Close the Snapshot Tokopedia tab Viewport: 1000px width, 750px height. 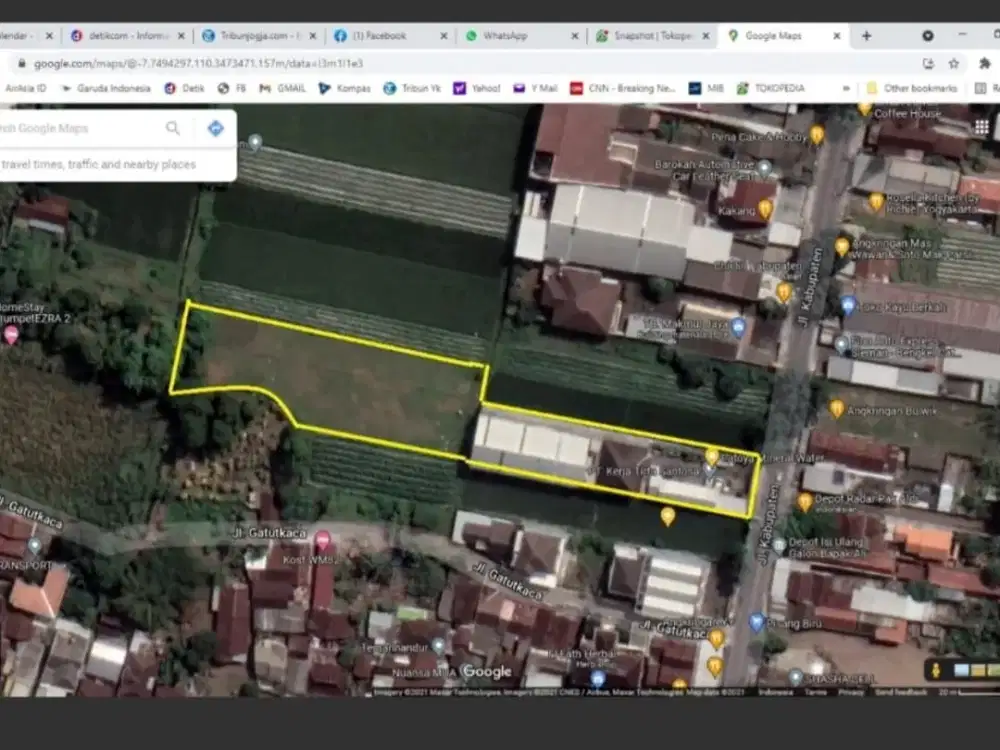[705, 36]
